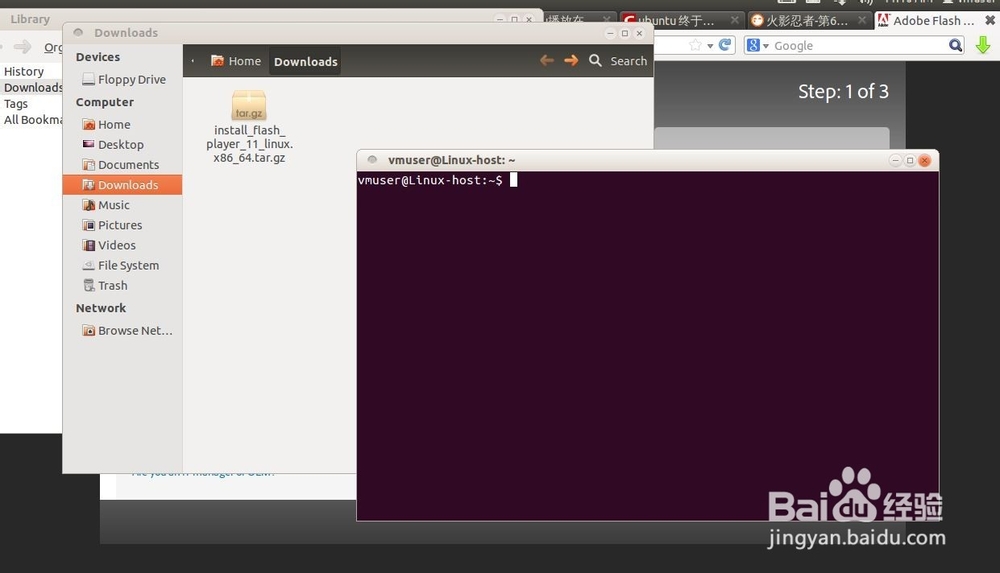1000x573 pixels.
Task: Close the Adobe Flash tab
Action: coord(990,20)
